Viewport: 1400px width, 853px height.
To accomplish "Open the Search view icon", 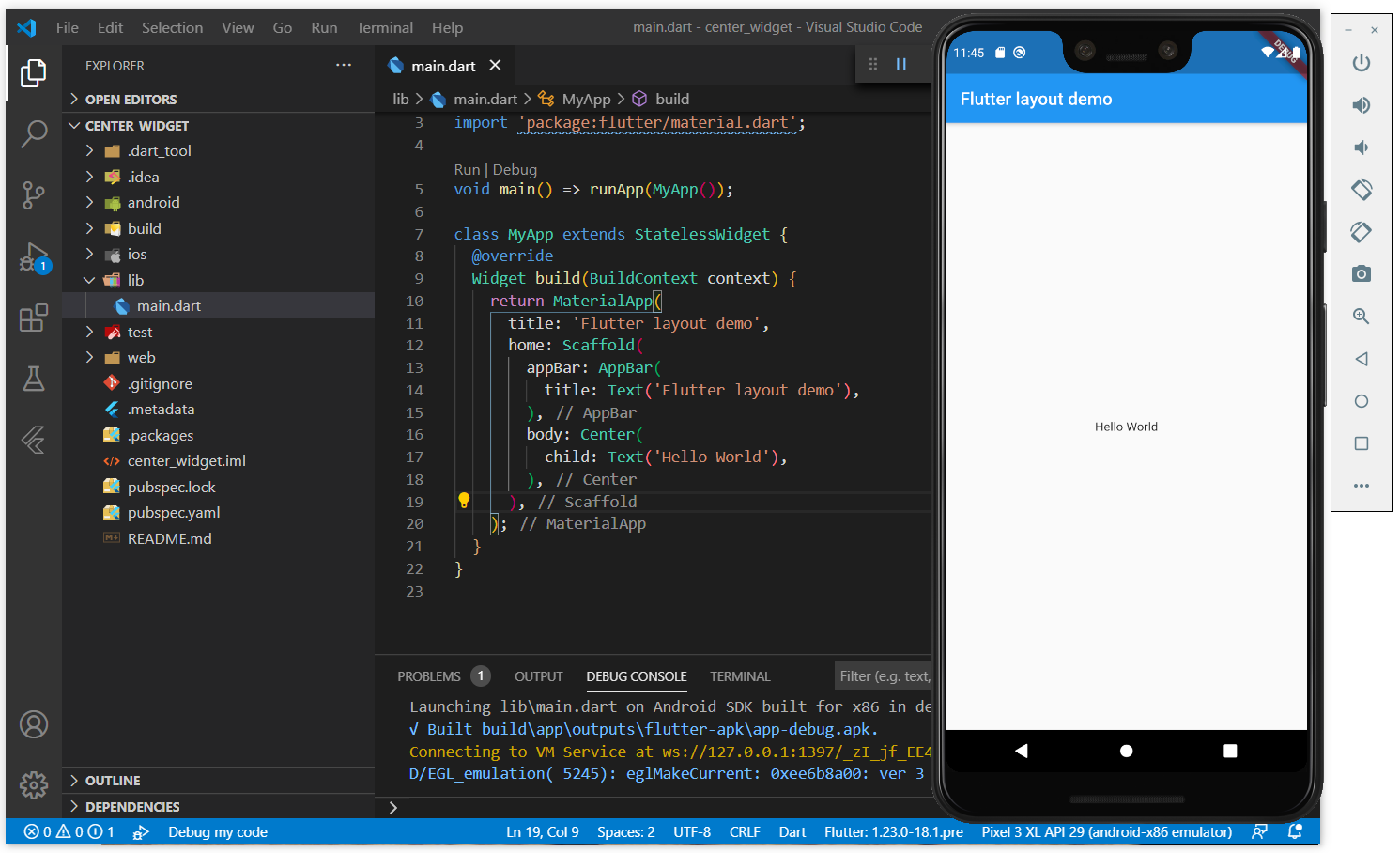I will pos(34,134).
